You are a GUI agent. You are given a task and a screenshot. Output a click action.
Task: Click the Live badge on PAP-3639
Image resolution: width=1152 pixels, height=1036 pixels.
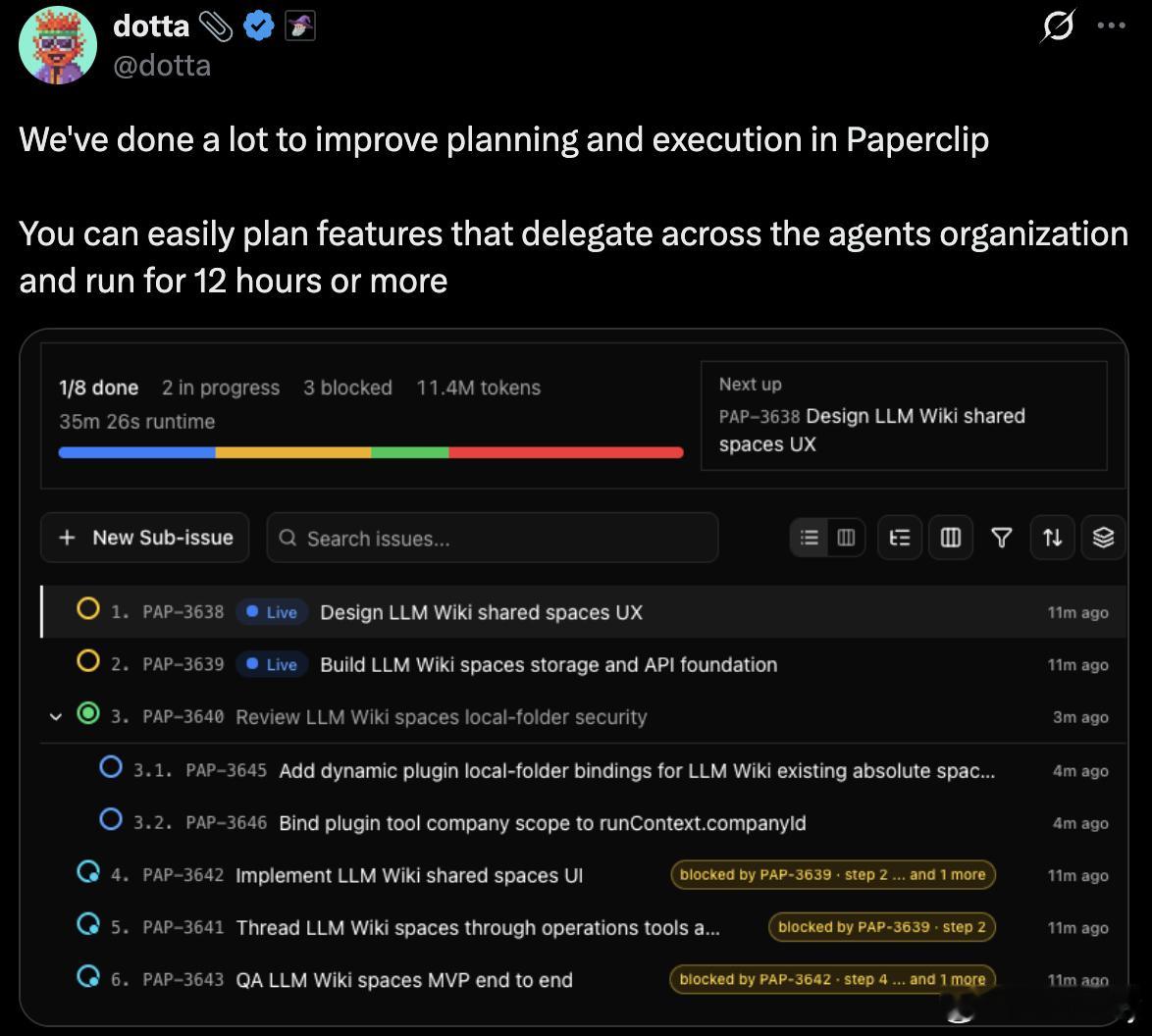tap(273, 664)
